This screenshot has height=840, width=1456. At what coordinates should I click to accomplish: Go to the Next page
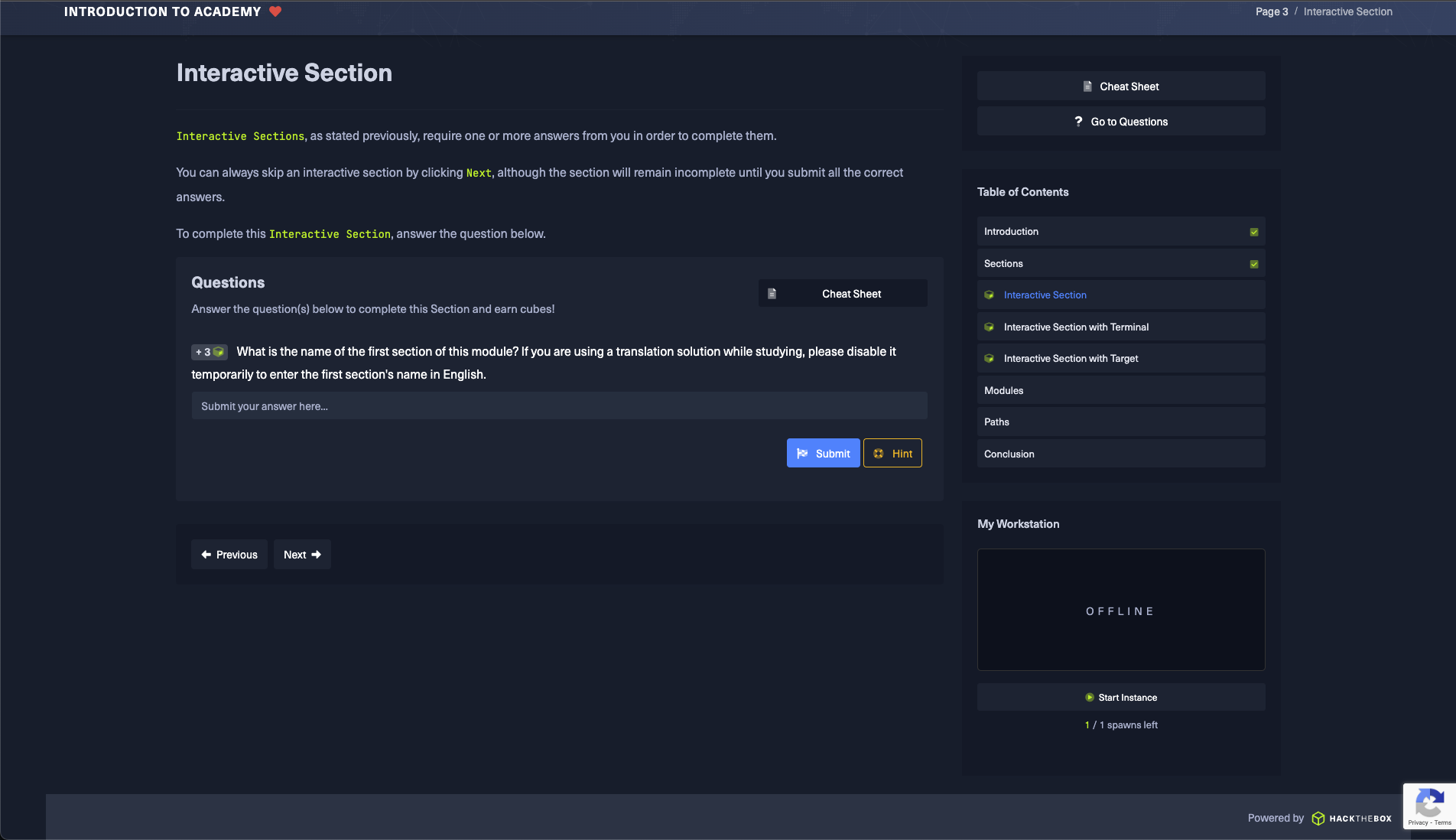coord(302,555)
